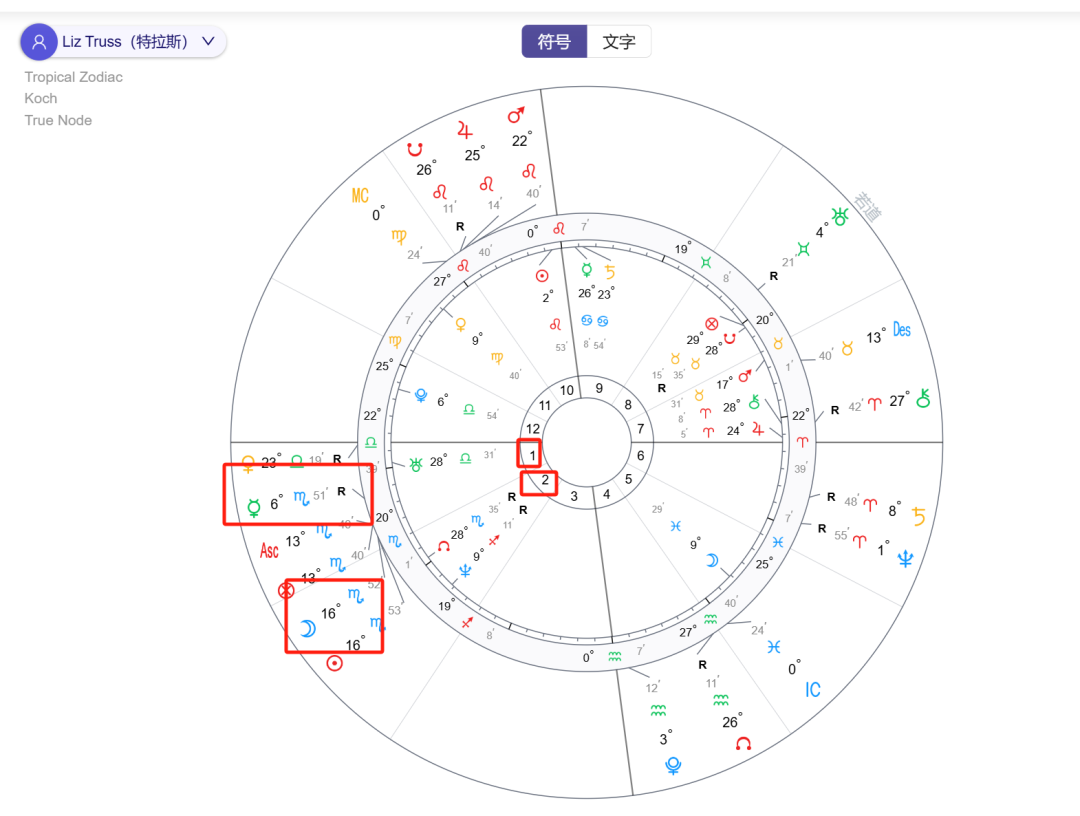Click house number 2
1080x816 pixels.
[545, 480]
